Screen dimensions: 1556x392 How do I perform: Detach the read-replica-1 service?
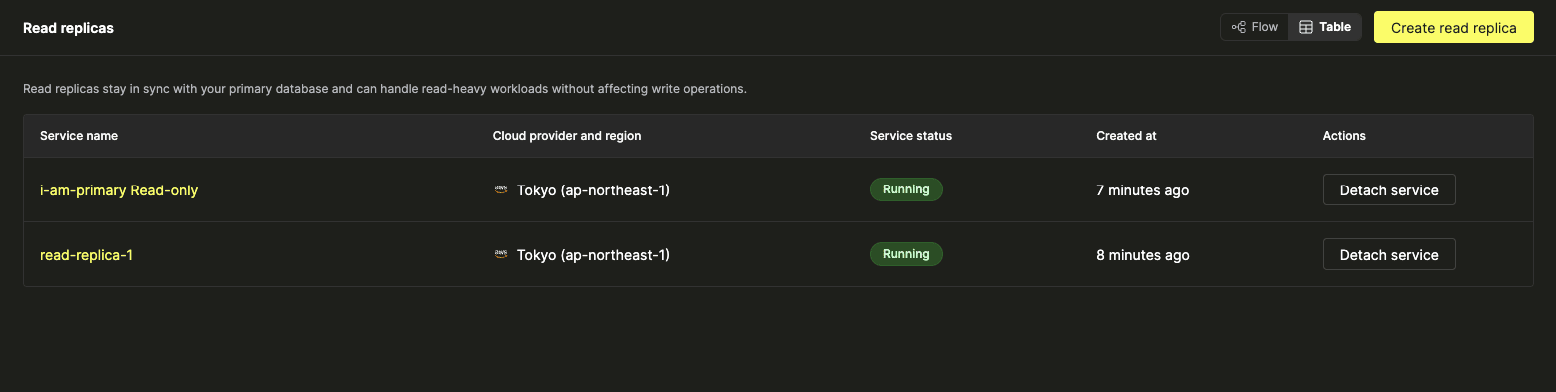[x=1389, y=255]
